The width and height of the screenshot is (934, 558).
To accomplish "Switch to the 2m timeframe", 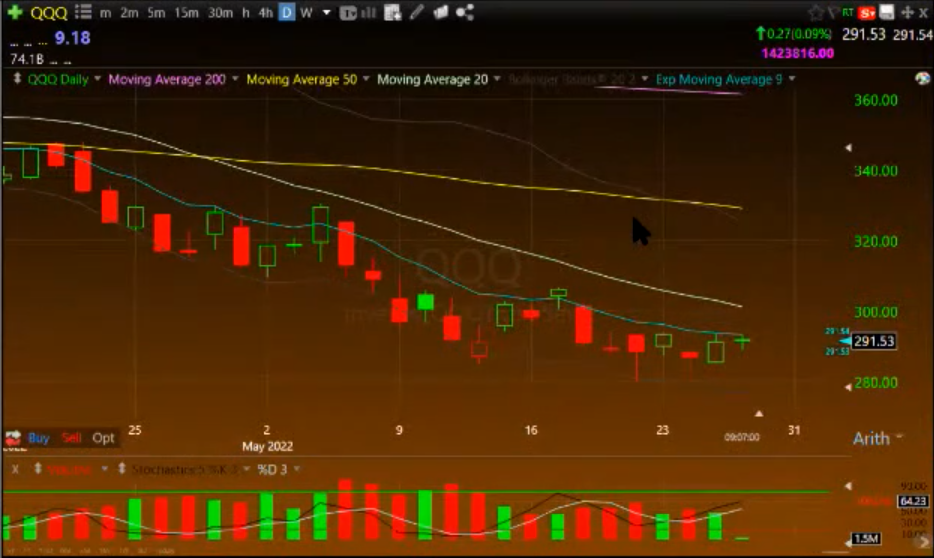I will click(129, 13).
